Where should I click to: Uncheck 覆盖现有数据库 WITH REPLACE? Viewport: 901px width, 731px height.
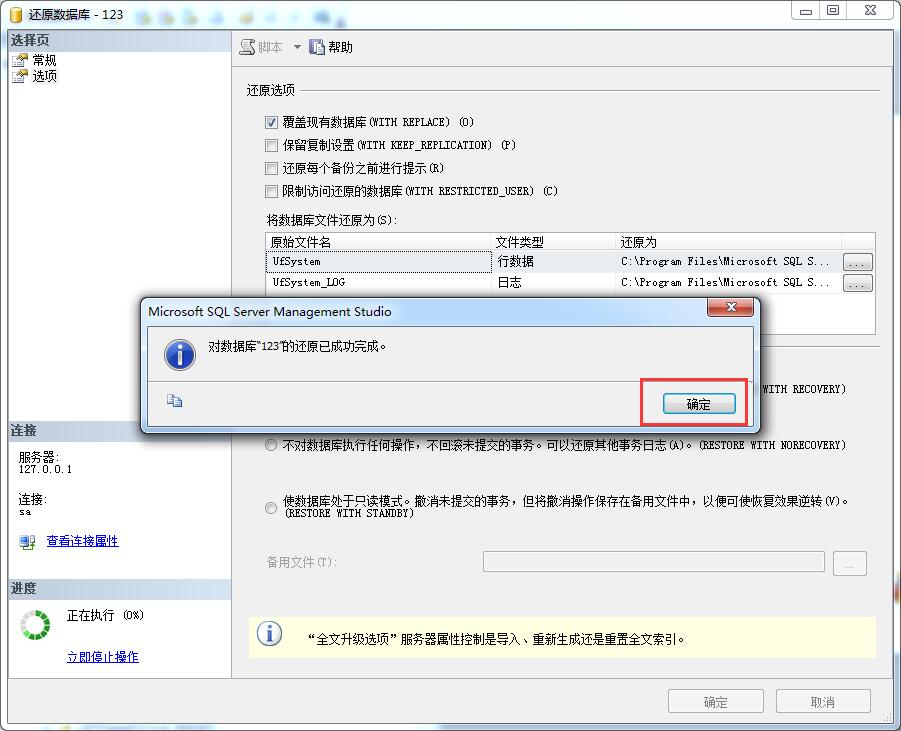(271, 122)
